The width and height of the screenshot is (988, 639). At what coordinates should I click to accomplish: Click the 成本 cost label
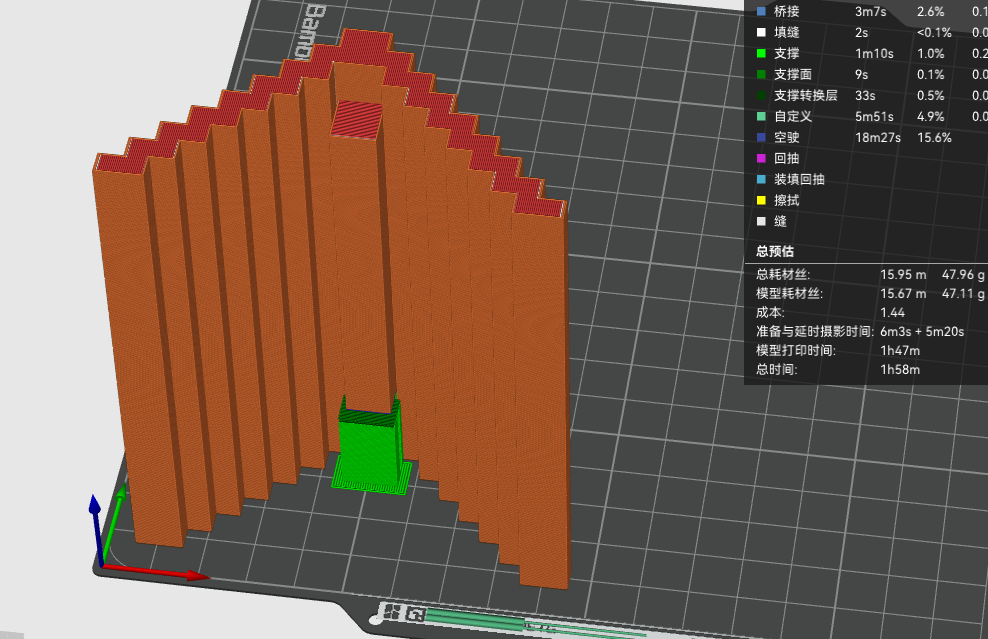tap(769, 312)
